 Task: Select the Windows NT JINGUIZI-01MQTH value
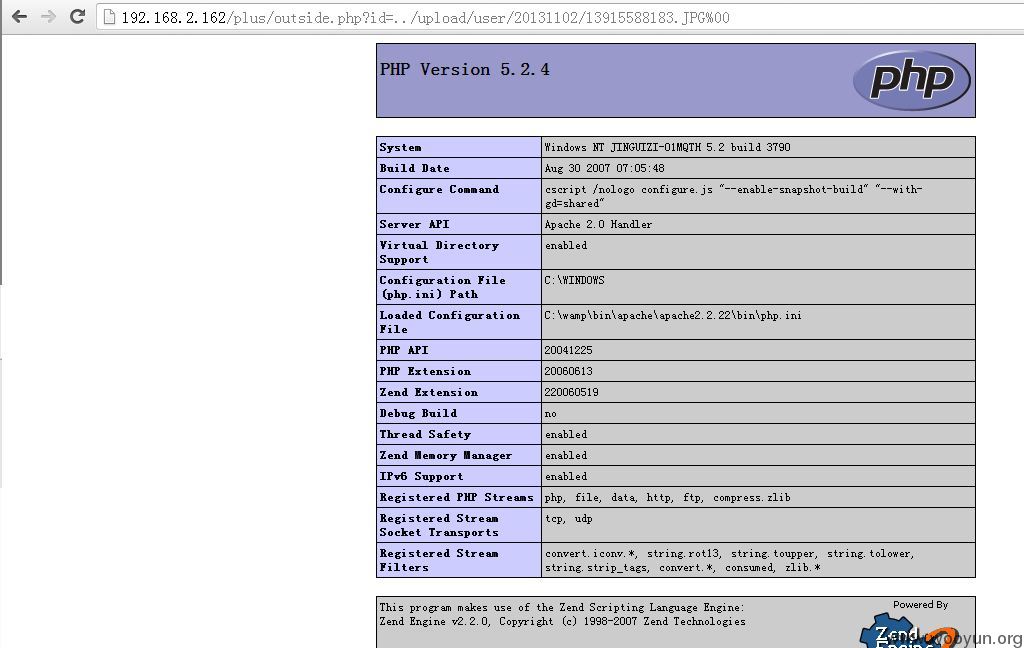pyautogui.click(x=667, y=147)
